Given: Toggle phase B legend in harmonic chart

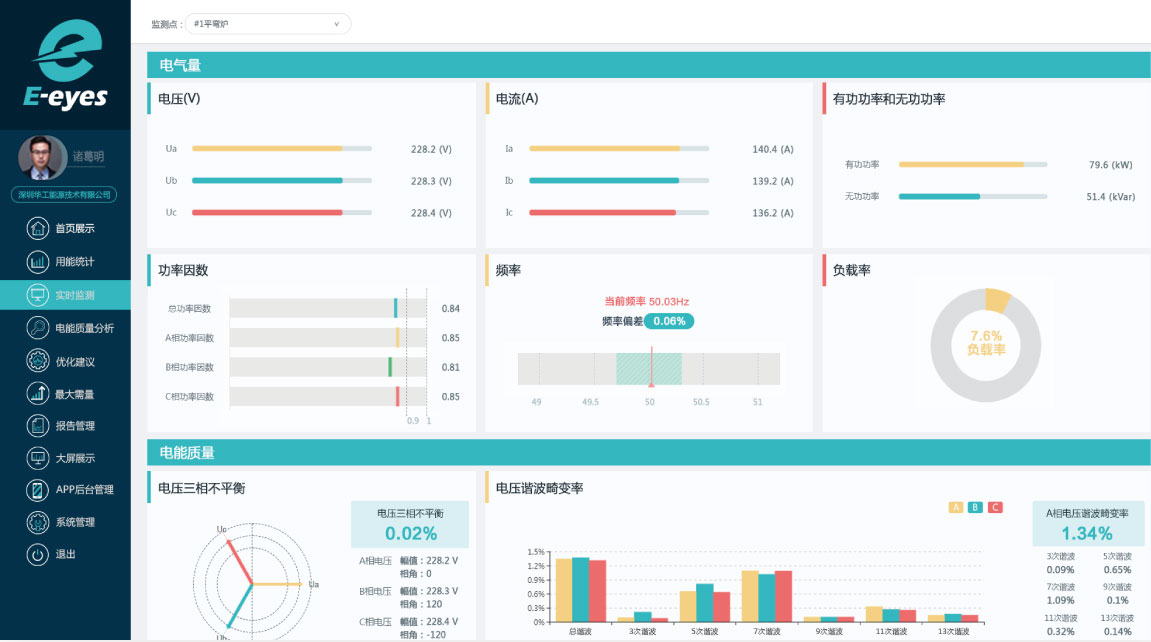Looking at the screenshot, I should pos(975,507).
